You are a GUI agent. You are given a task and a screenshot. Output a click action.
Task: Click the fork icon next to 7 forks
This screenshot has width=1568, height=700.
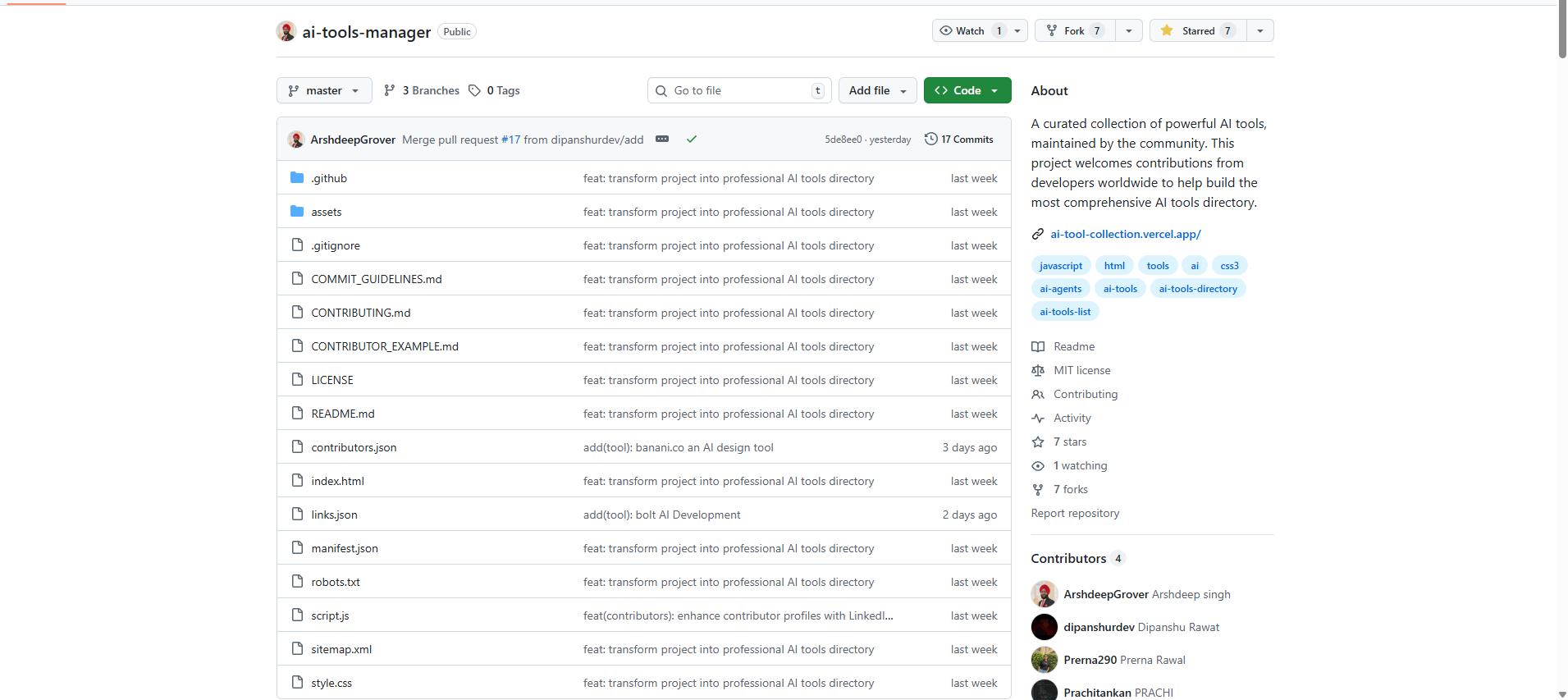(1038, 489)
